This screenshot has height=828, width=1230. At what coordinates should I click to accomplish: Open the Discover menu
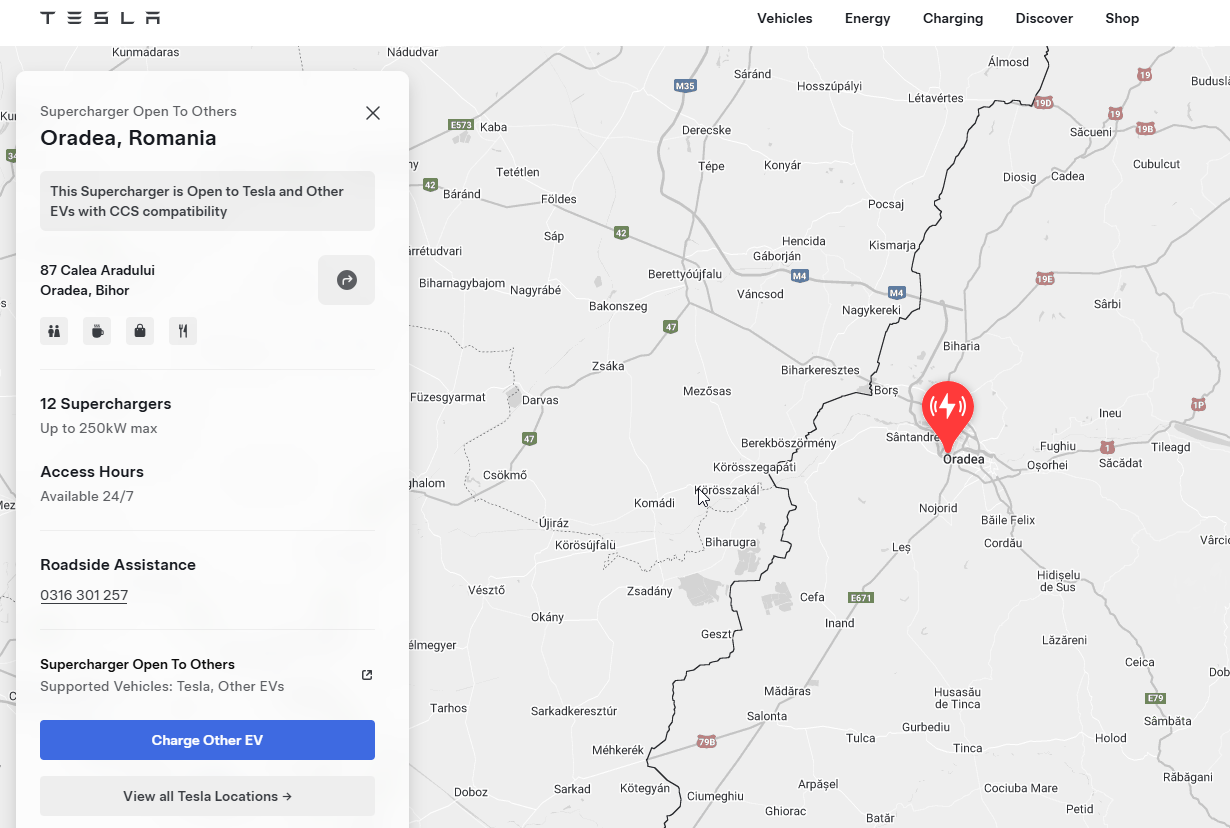[x=1044, y=18]
